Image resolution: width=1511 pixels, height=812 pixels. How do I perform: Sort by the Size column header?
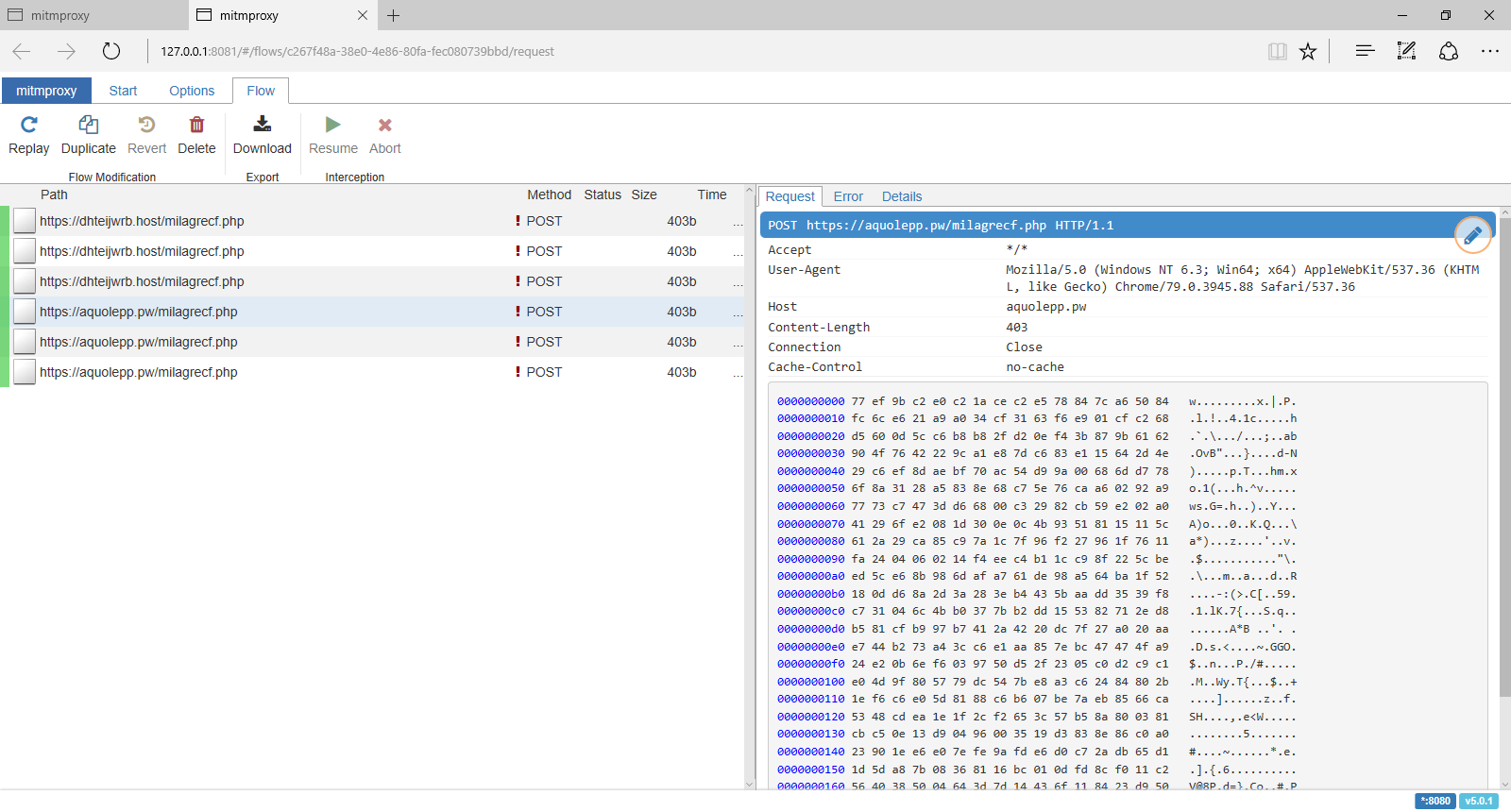click(x=644, y=195)
